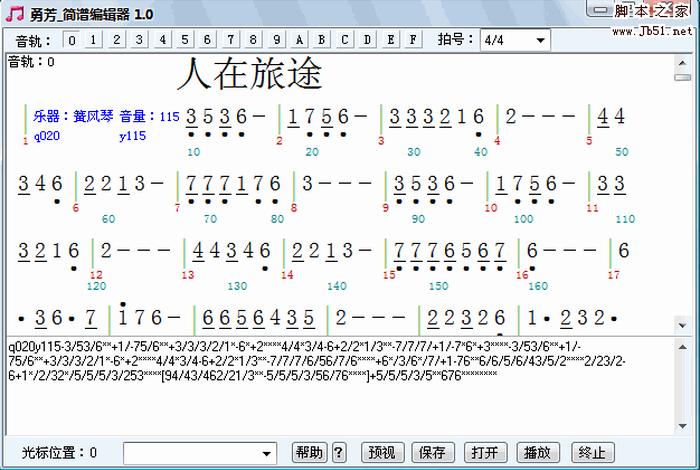The image size is (700, 470).
Task: Click measure number 16 marker
Action: (x=522, y=275)
